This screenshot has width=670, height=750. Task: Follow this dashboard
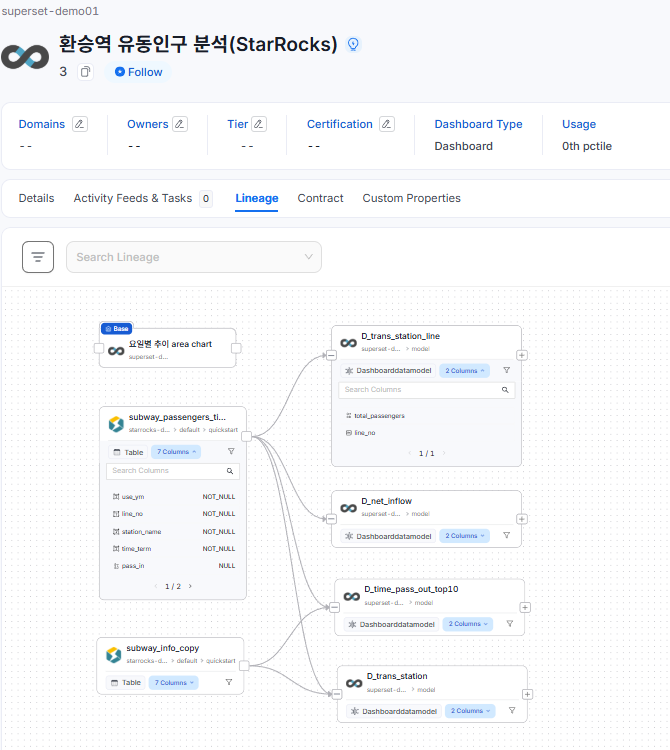pyautogui.click(x=138, y=72)
